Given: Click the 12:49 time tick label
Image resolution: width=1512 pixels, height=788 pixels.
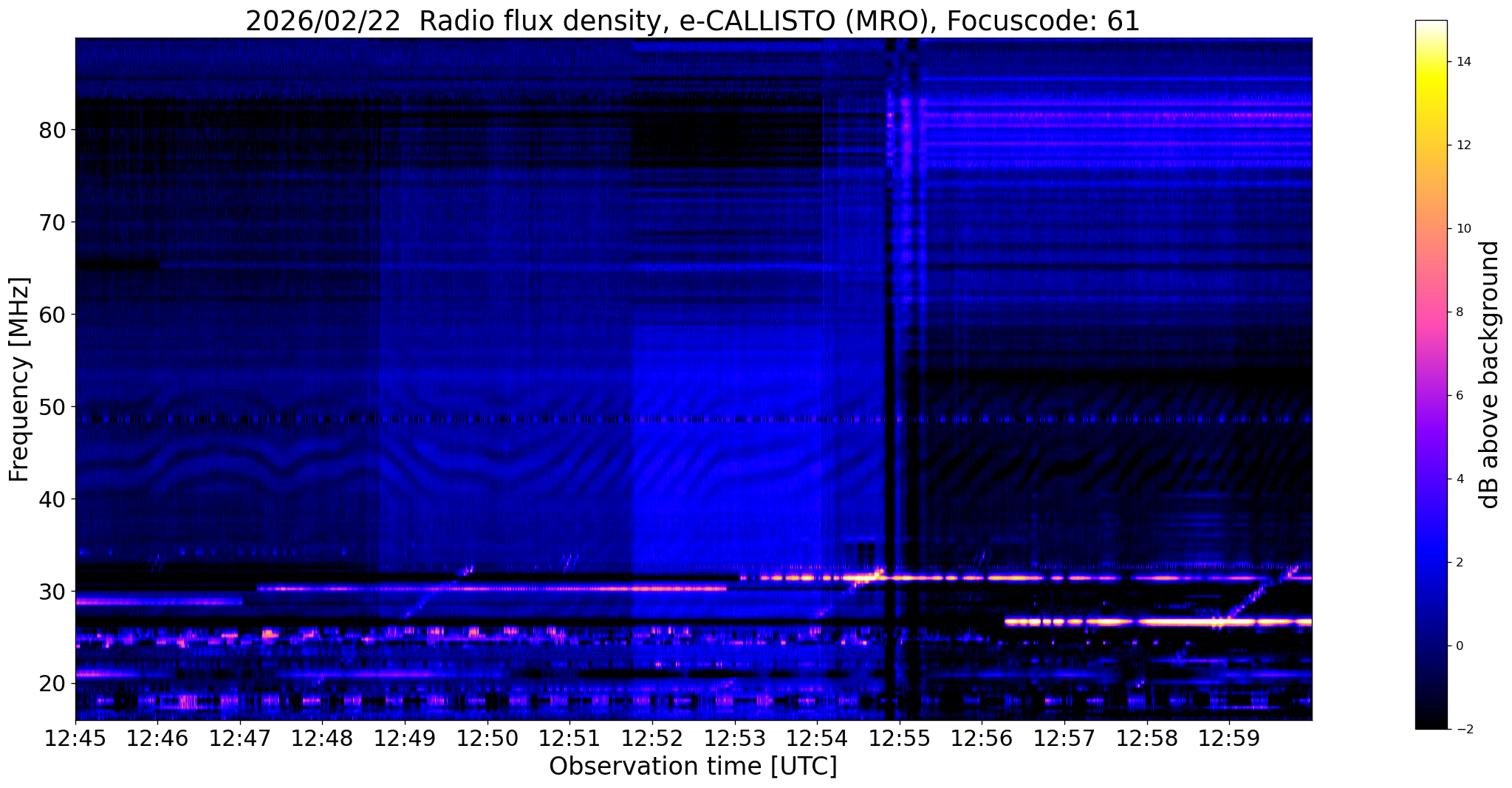Looking at the screenshot, I should (x=405, y=739).
